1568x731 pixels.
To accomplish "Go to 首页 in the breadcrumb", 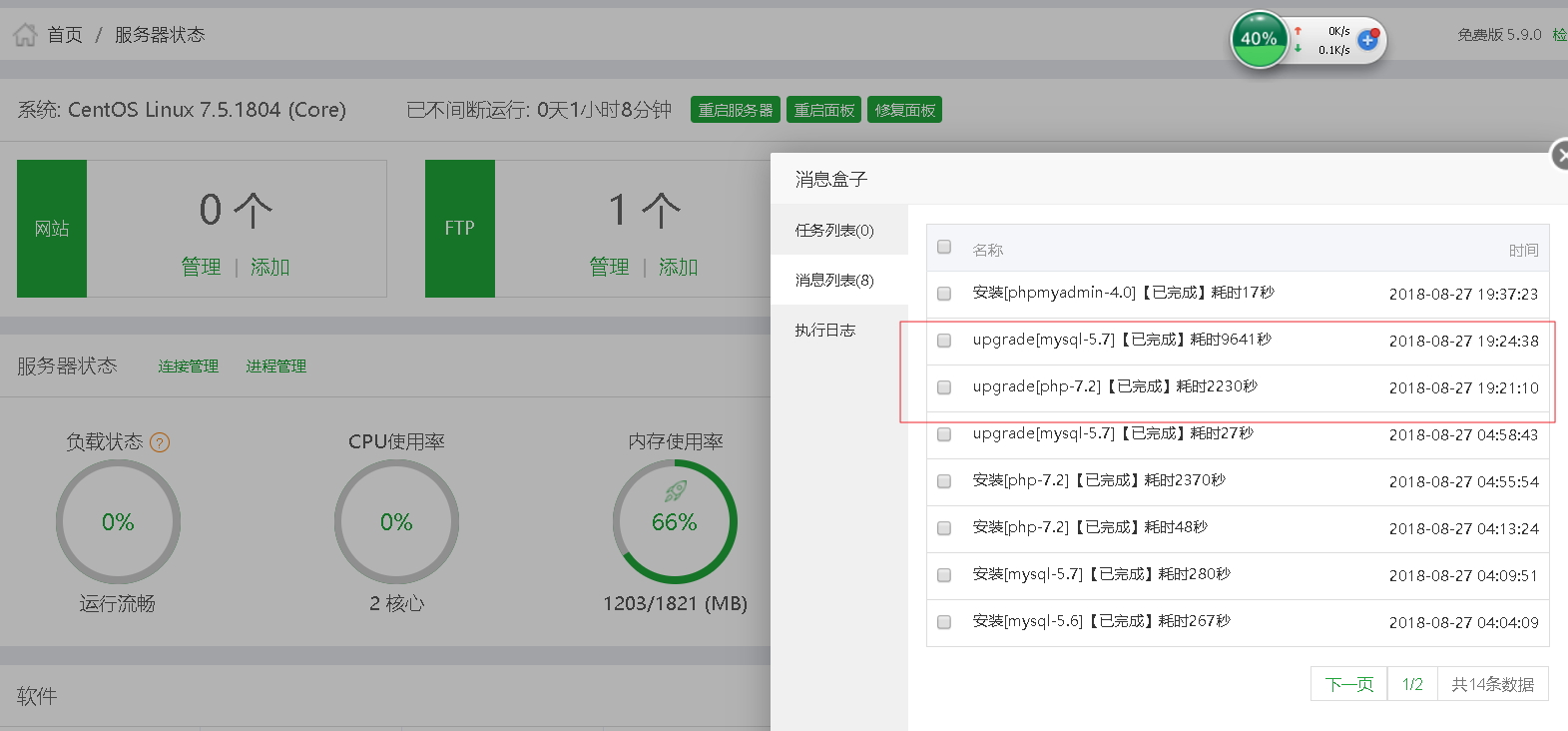I will point(65,35).
